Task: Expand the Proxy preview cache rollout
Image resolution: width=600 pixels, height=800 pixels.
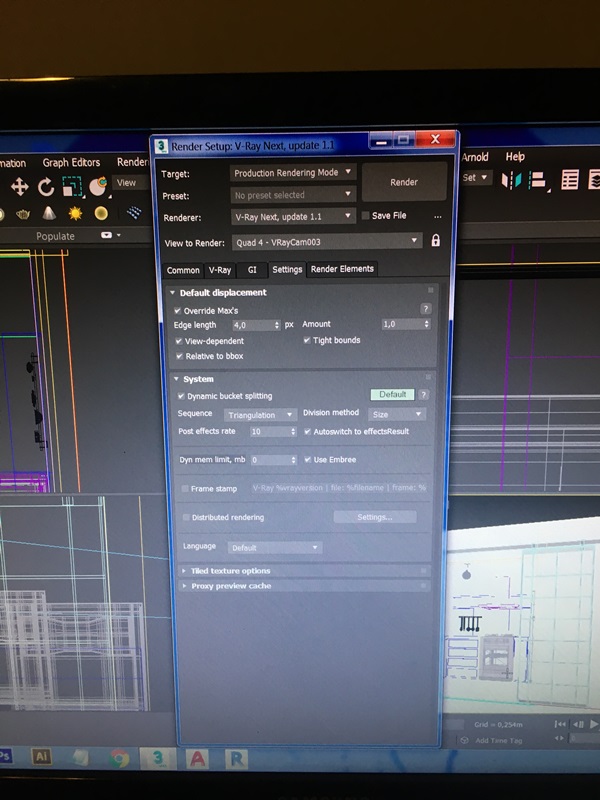Action: coord(185,586)
